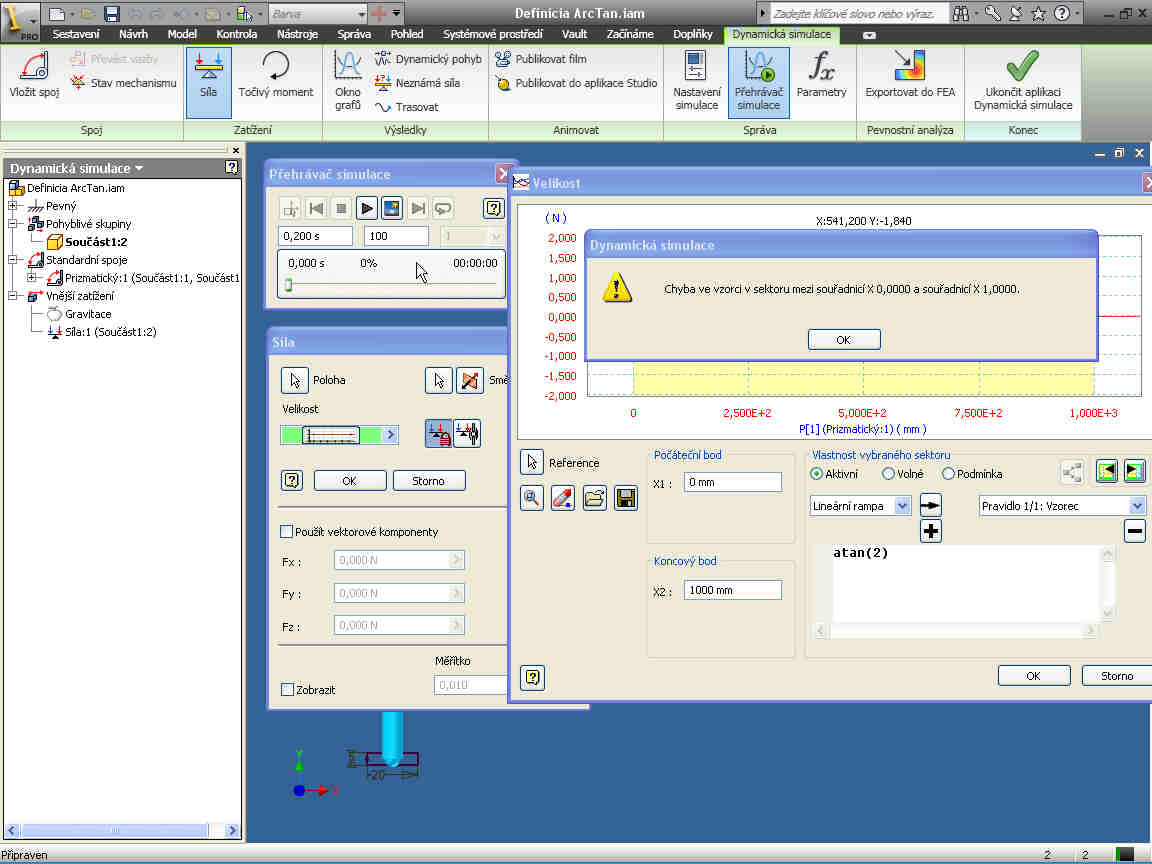Click the X2 Koncový bod field
The image size is (1152, 864).
pos(732,590)
